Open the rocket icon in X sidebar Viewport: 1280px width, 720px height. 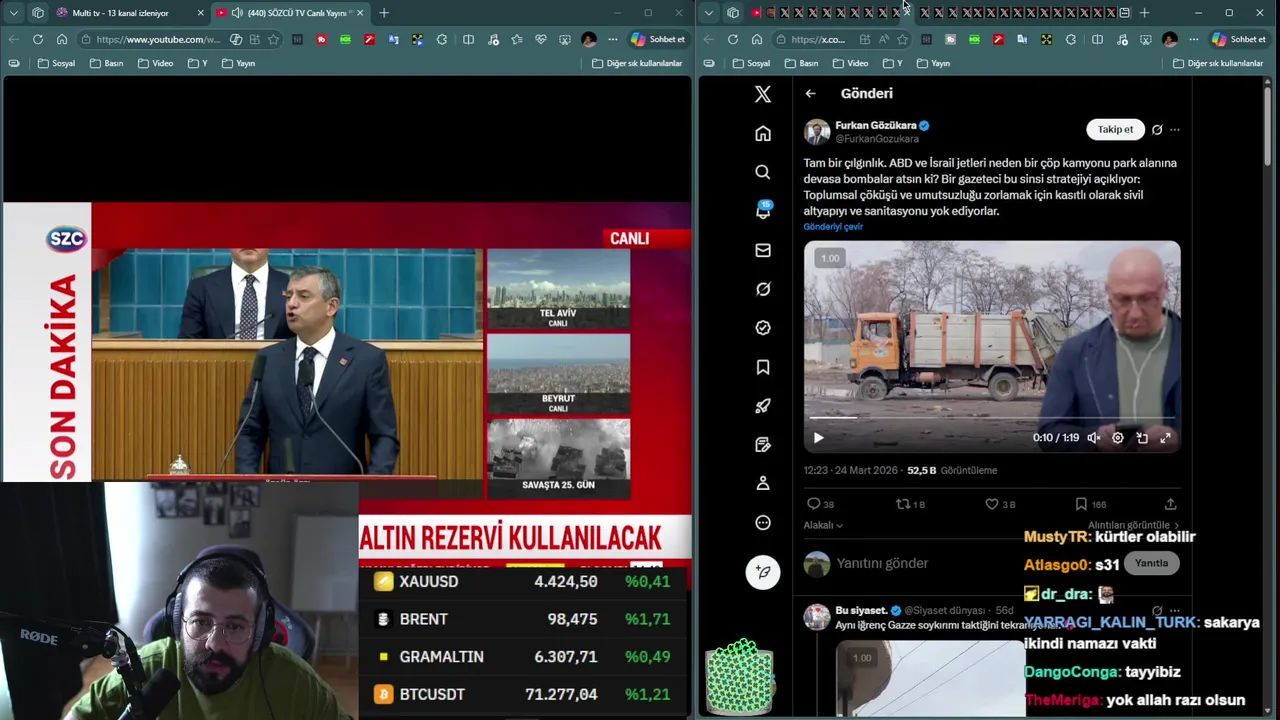pyautogui.click(x=763, y=406)
